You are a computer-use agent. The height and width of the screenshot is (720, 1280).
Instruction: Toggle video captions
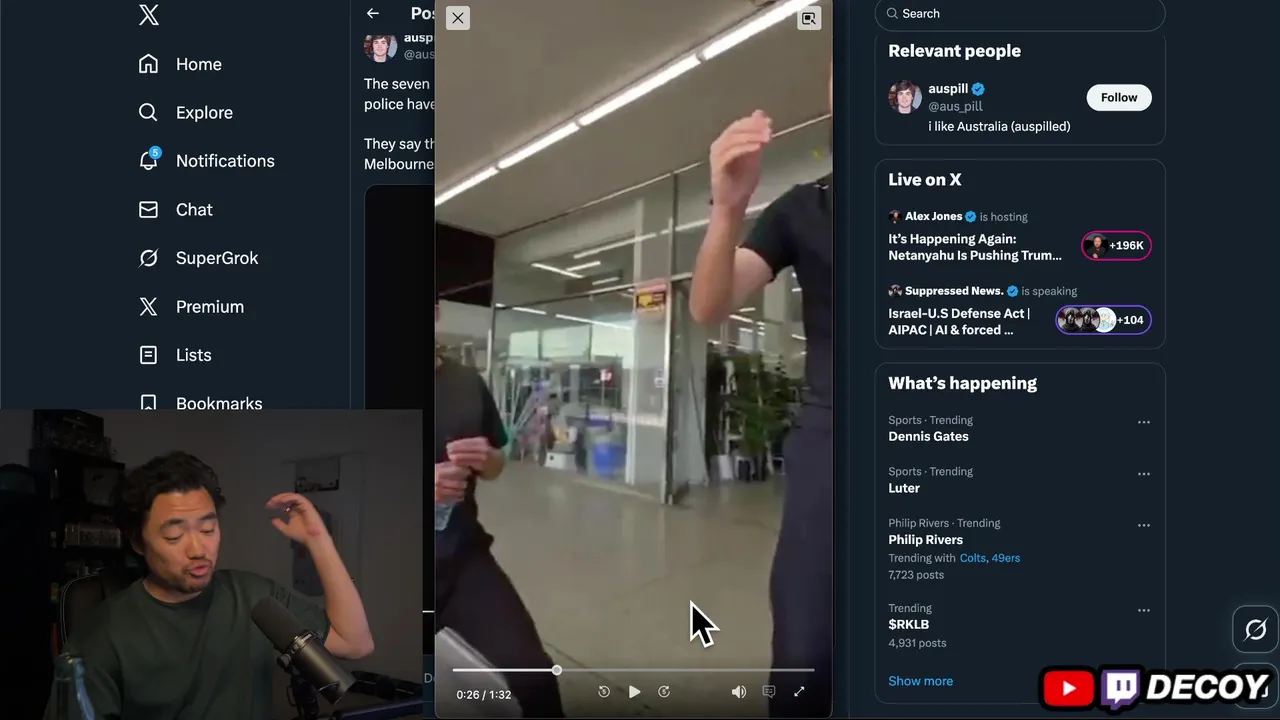tap(769, 691)
